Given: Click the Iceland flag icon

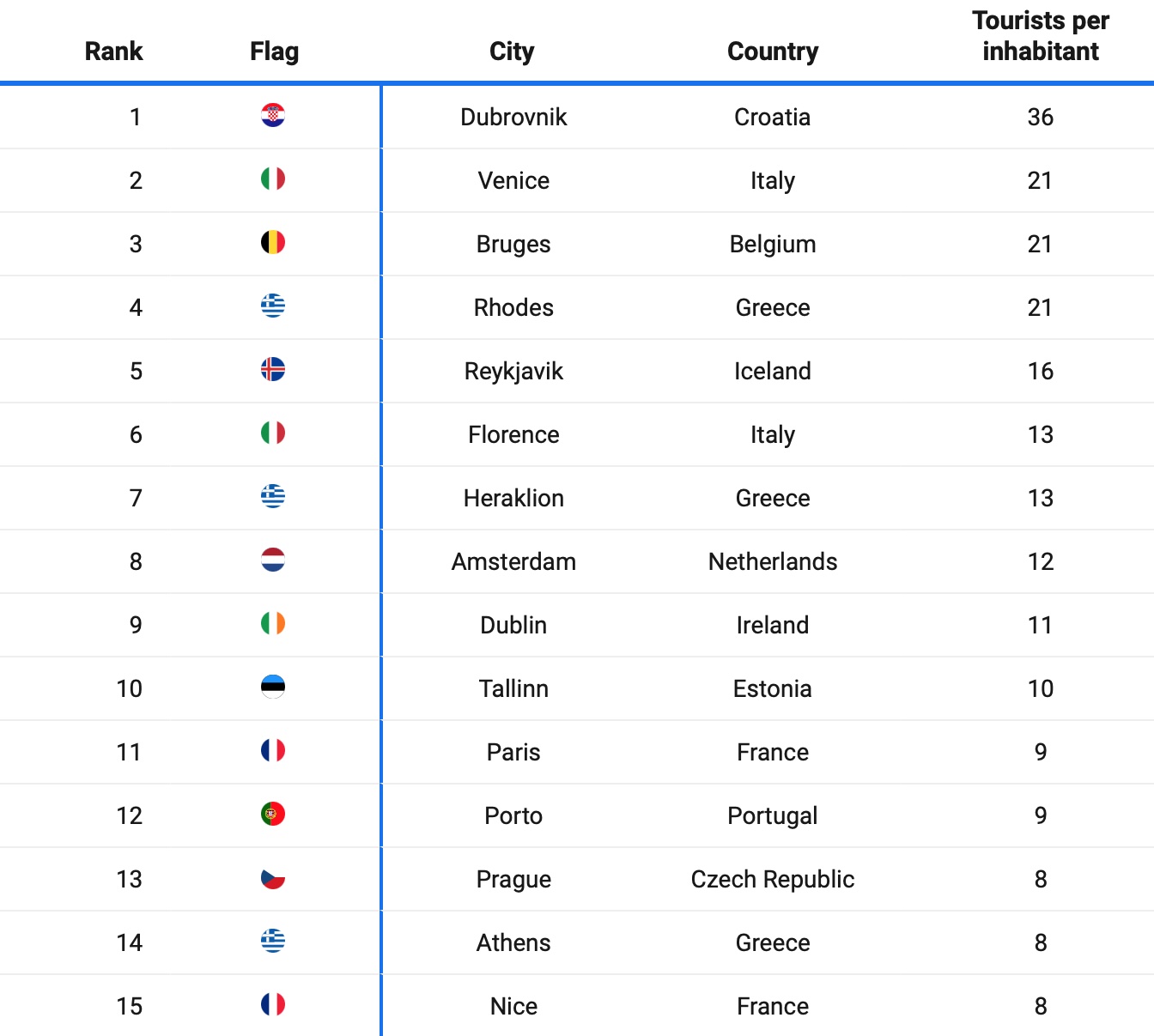Looking at the screenshot, I should [x=273, y=369].
